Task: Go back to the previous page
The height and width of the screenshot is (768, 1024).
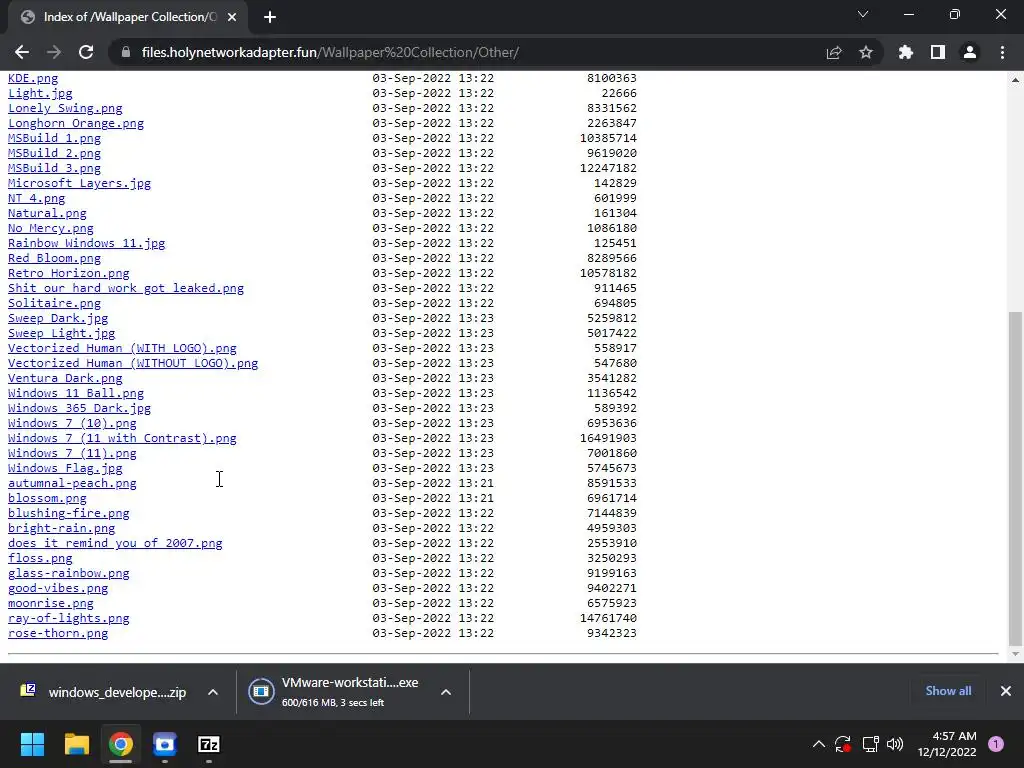Action: (22, 52)
